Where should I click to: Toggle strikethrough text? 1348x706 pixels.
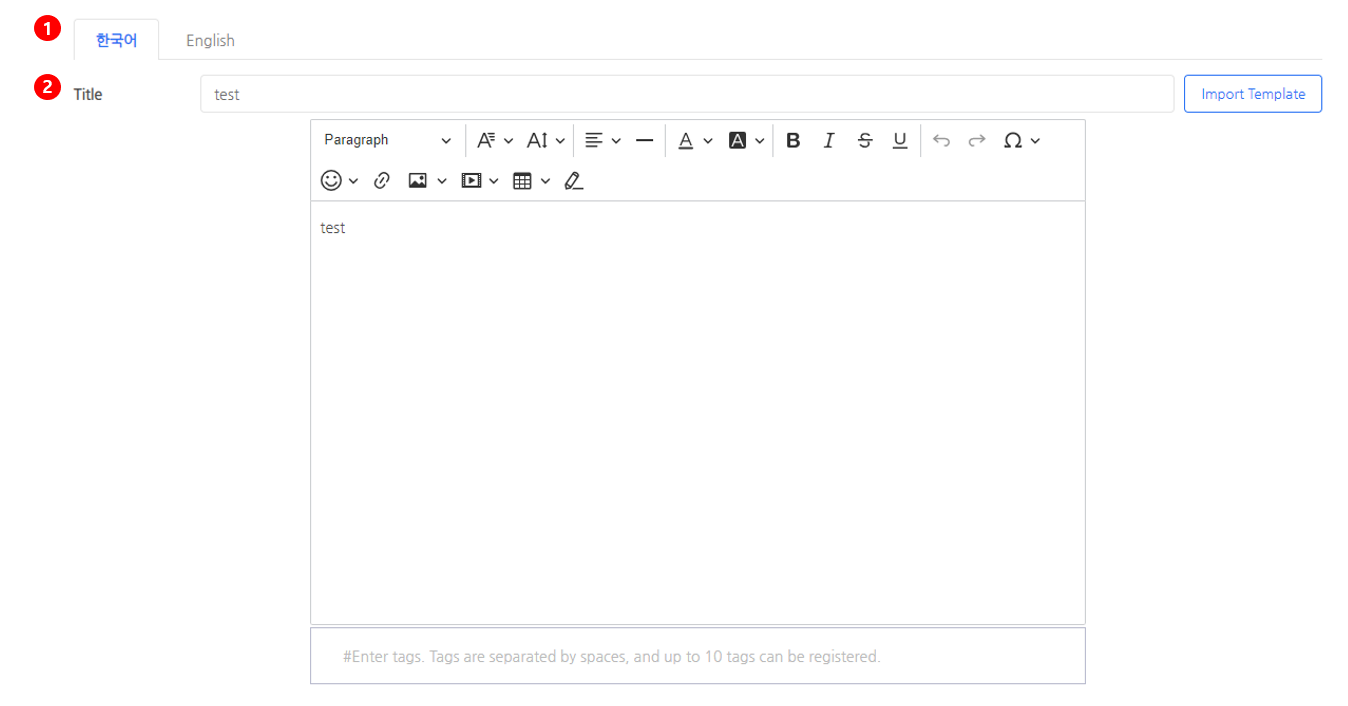pos(865,141)
